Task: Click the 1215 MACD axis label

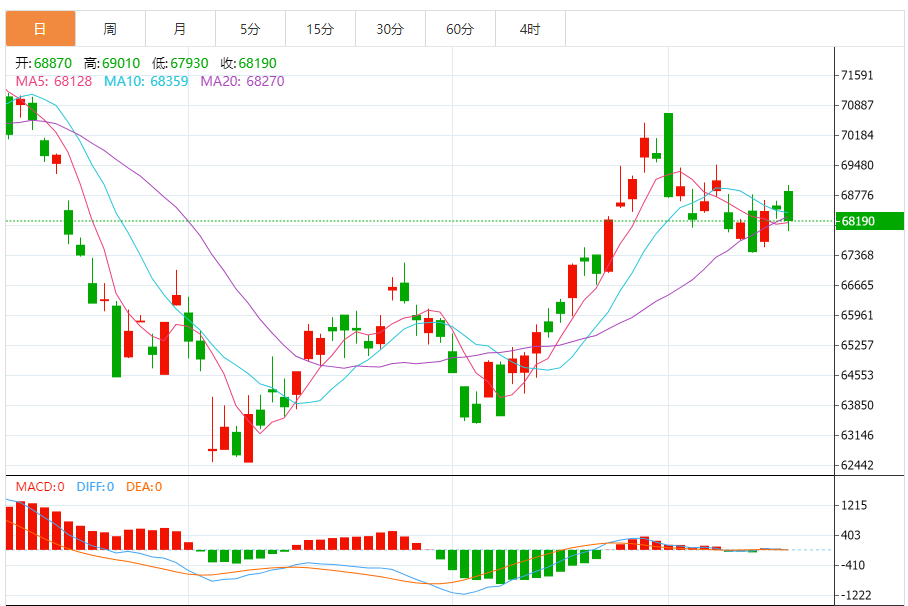Action: point(854,505)
